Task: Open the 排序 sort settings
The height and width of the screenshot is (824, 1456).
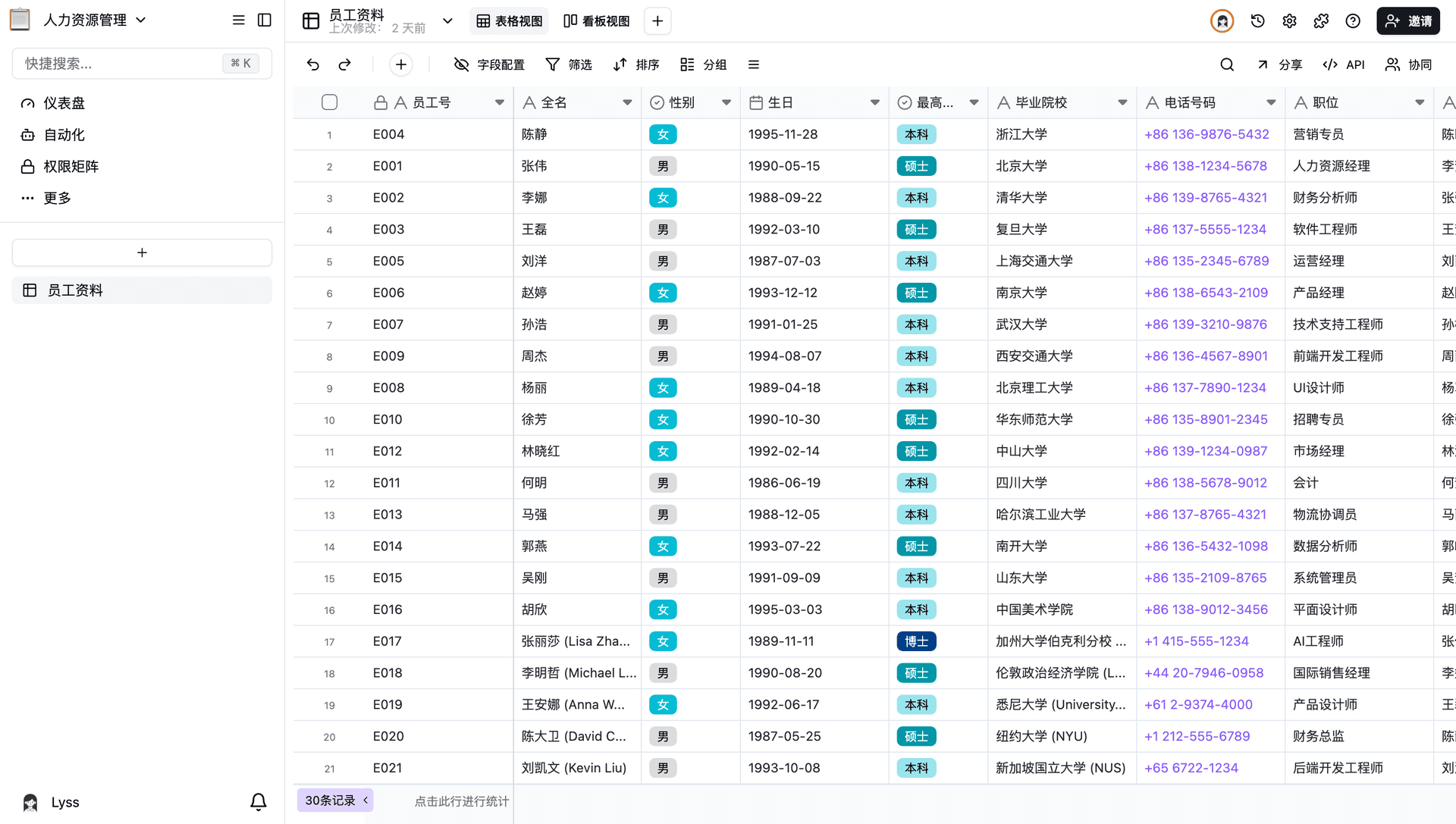Action: pos(636,64)
